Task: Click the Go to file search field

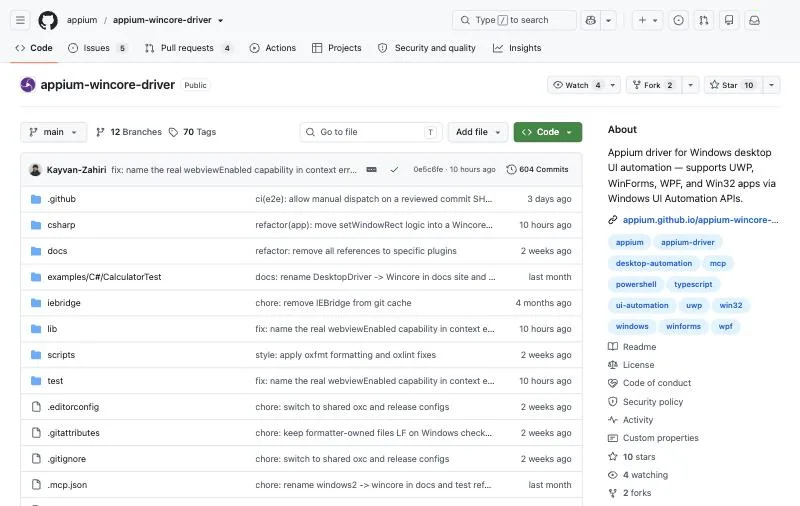Action: [371, 132]
